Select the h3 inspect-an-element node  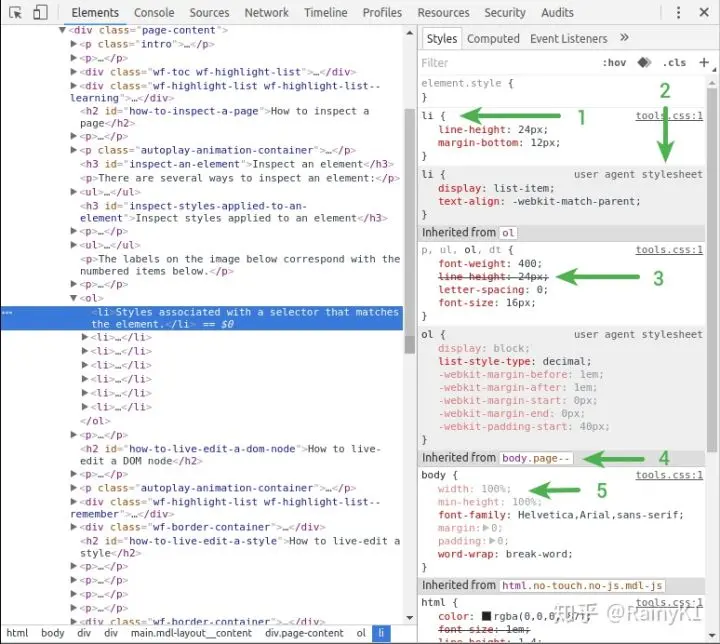tap(237, 164)
